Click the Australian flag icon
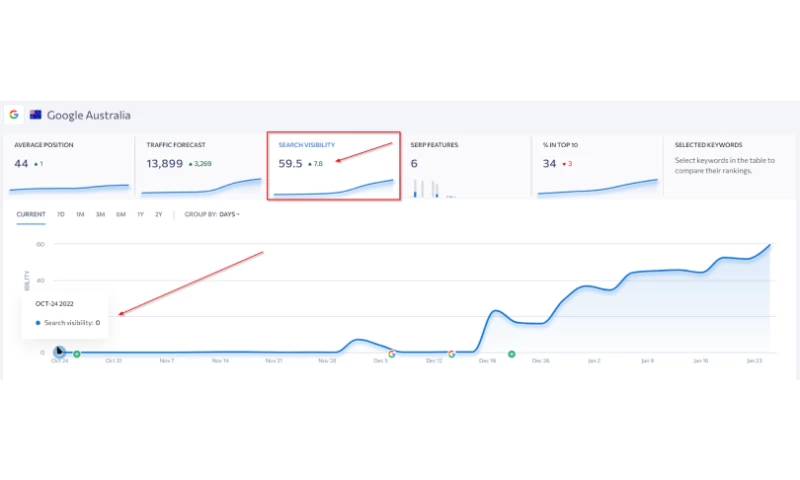The image size is (800, 480). coord(36,115)
